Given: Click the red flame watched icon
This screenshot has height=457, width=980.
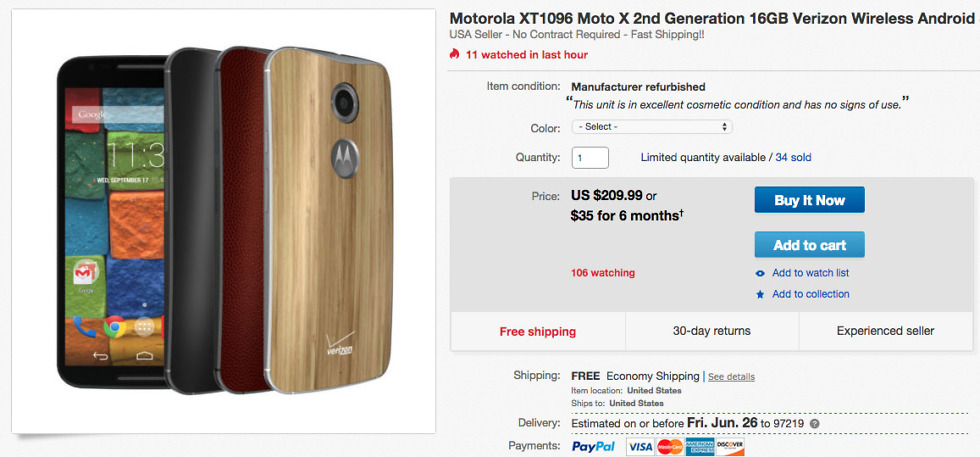Looking at the screenshot, I should 456,55.
